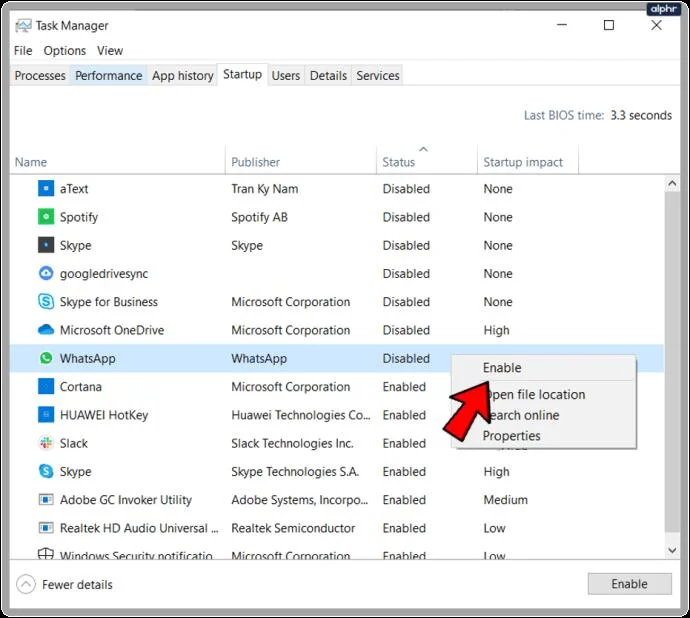This screenshot has height=618, width=690.
Task: Click the Task Manager title bar icon
Action: [x=23, y=26]
